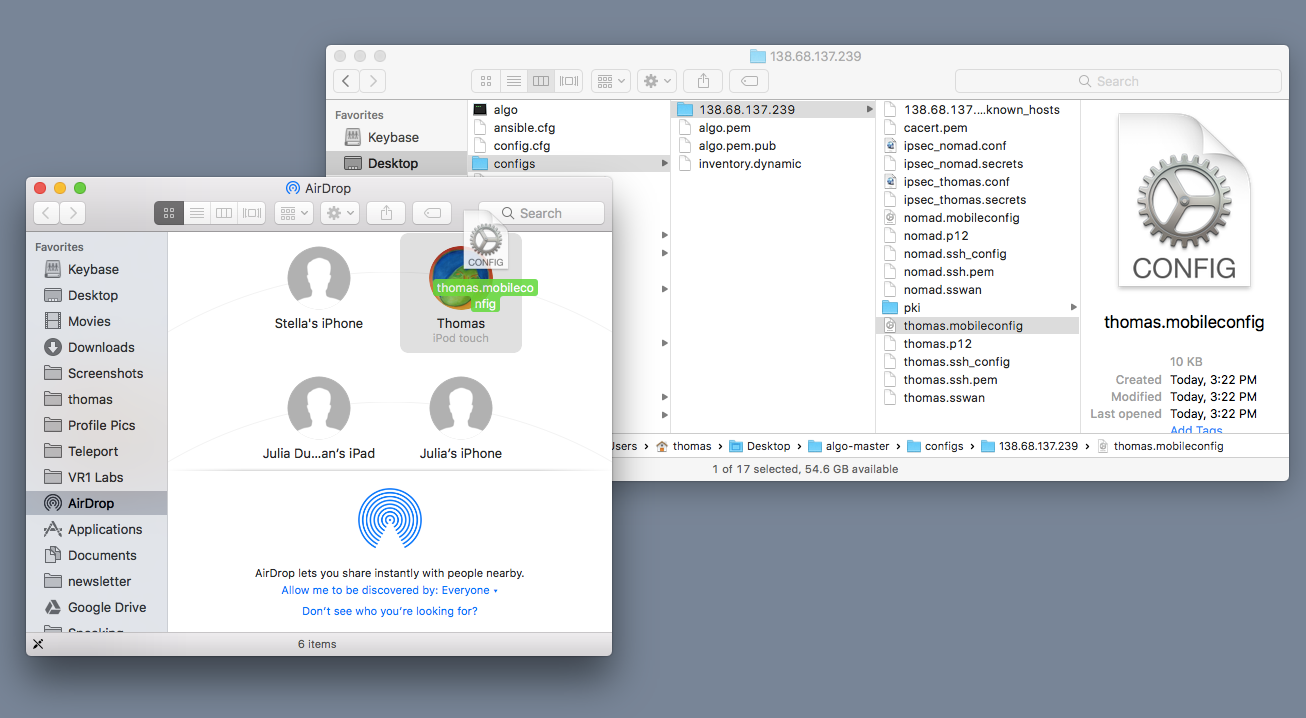Open Google Drive from the sidebar
Screen dimensions: 1306x718
(105, 607)
